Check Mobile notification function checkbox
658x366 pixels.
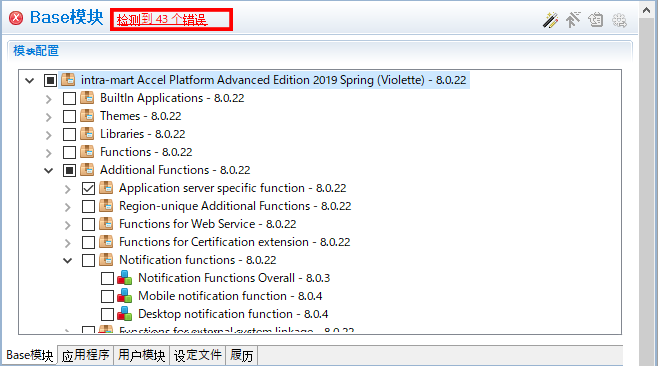click(x=107, y=296)
